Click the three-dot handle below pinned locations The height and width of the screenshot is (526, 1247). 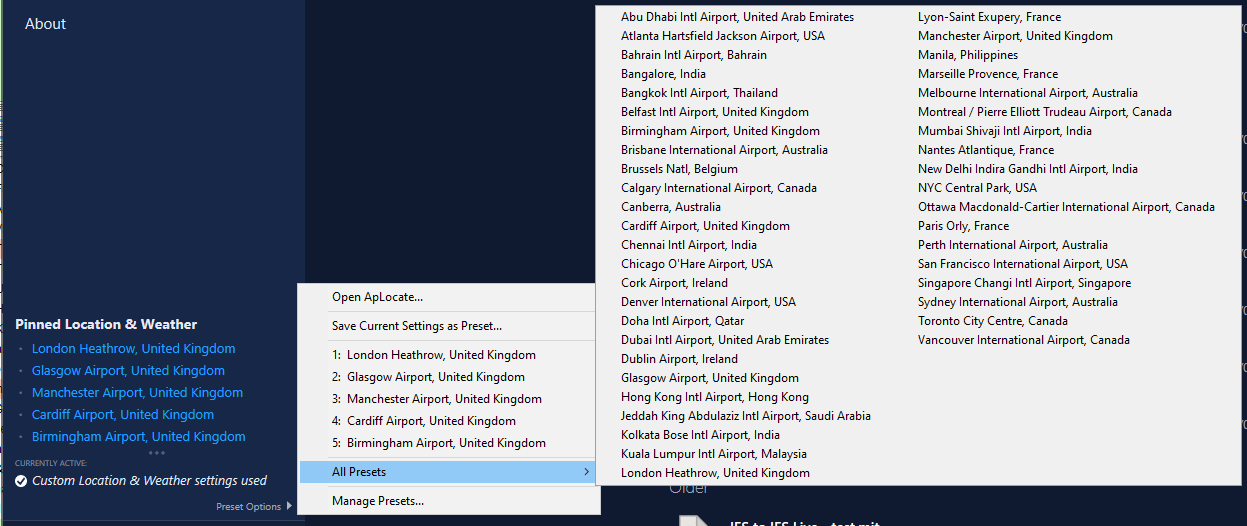[x=156, y=453]
